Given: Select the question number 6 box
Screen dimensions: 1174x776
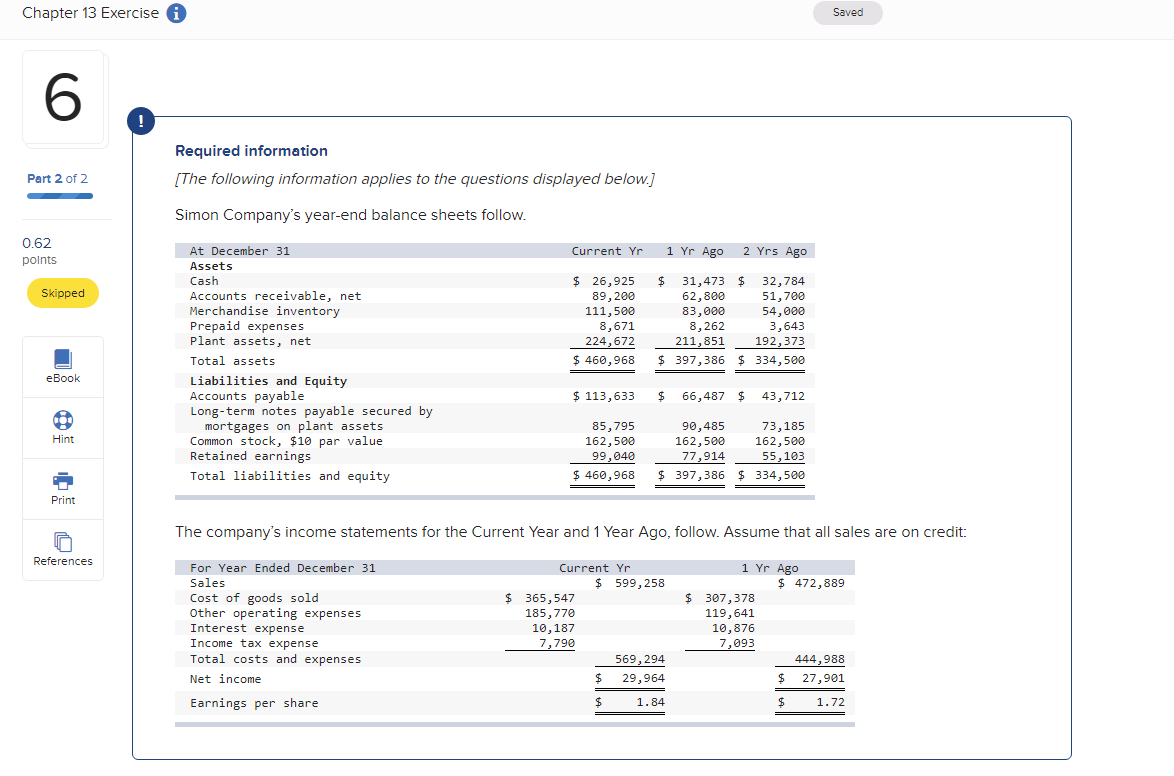Looking at the screenshot, I should [x=64, y=97].
